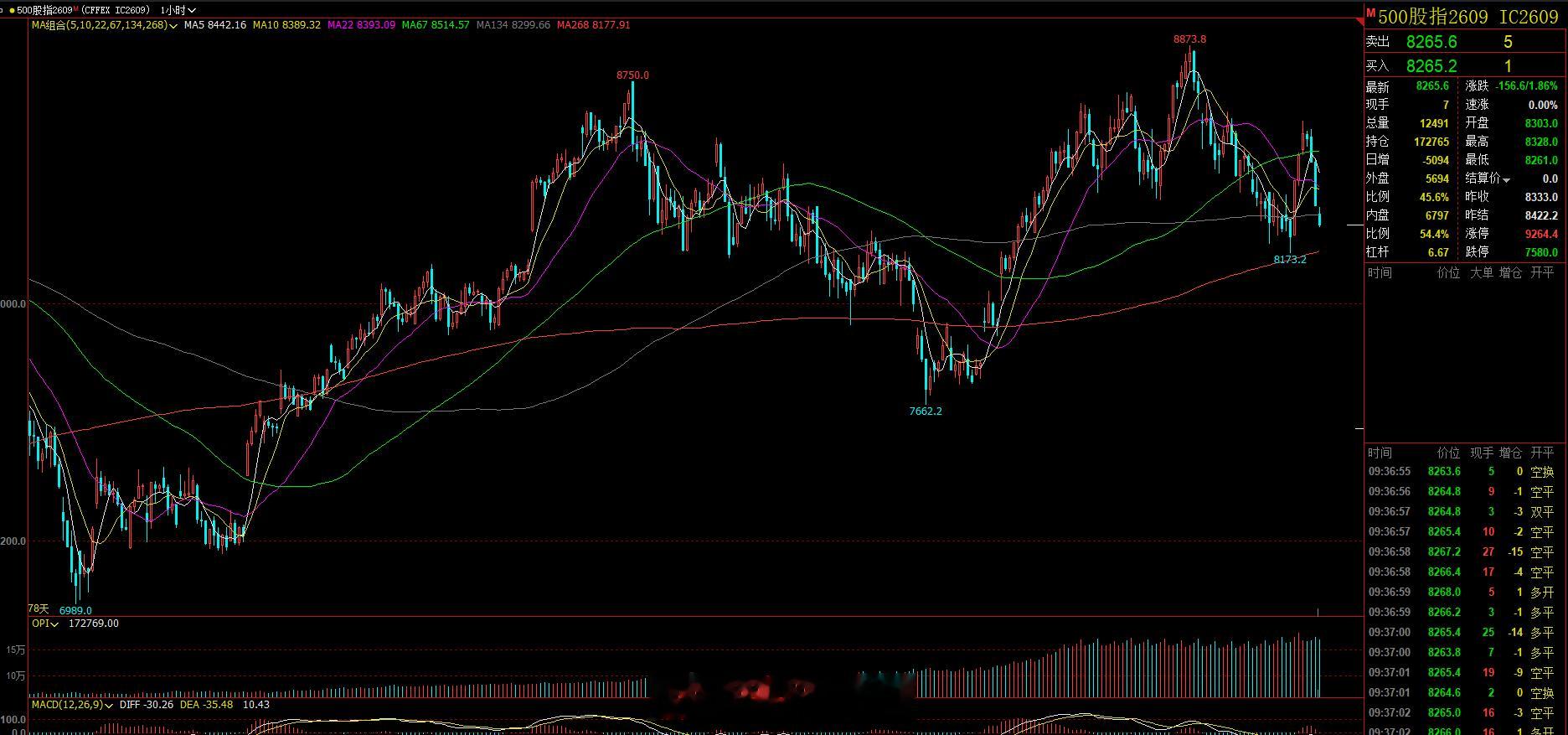This screenshot has height=735, width=1568.
Task: Click the MA22 8393.09 legend
Action: pyautogui.click(x=361, y=25)
